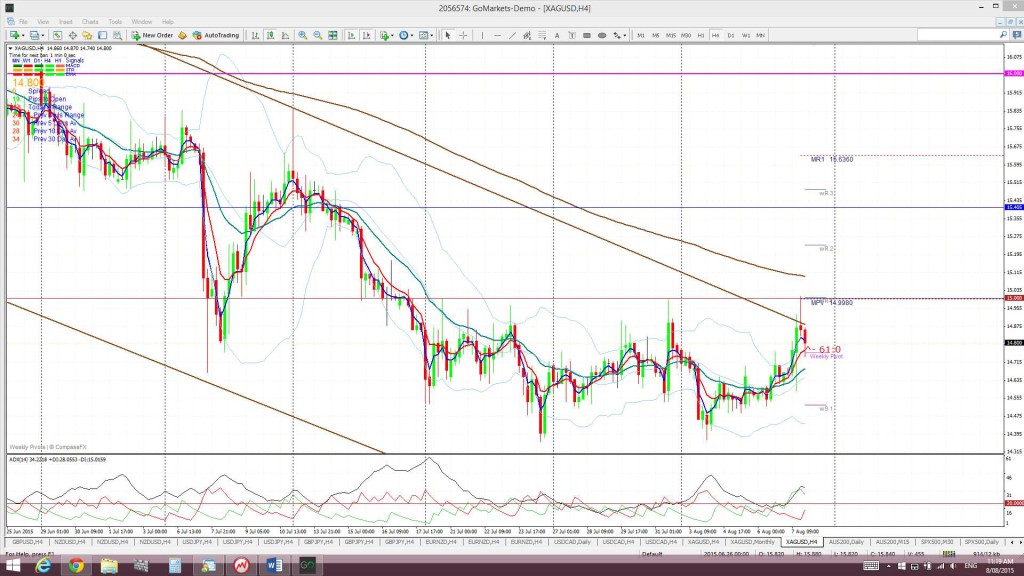The width and height of the screenshot is (1024, 576).
Task: Open the Charts menu
Action: pos(90,22)
